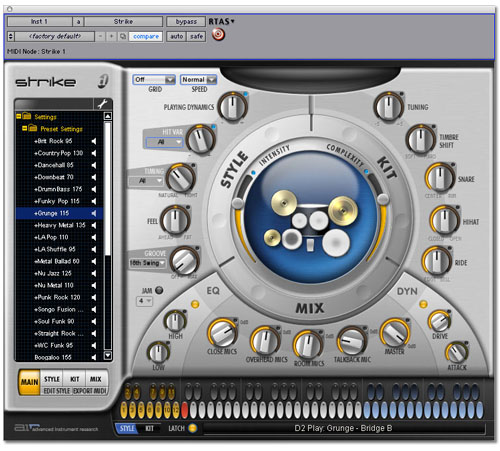Click the EXPORT MIDI button
This screenshot has height=451, width=500.
tap(89, 391)
